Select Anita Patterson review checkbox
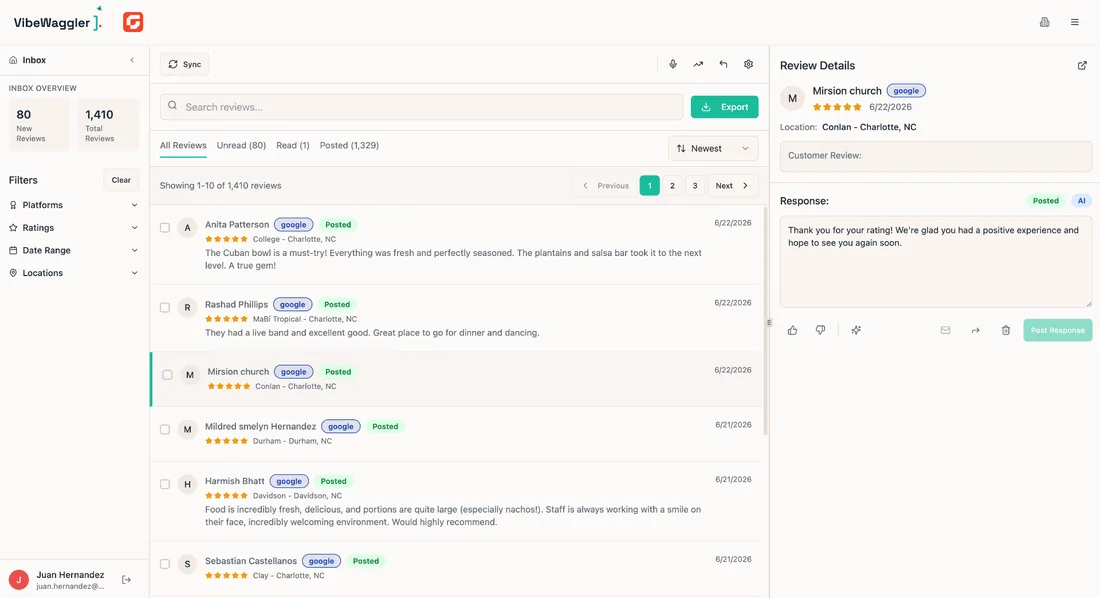This screenshot has width=1100, height=598. (x=165, y=227)
